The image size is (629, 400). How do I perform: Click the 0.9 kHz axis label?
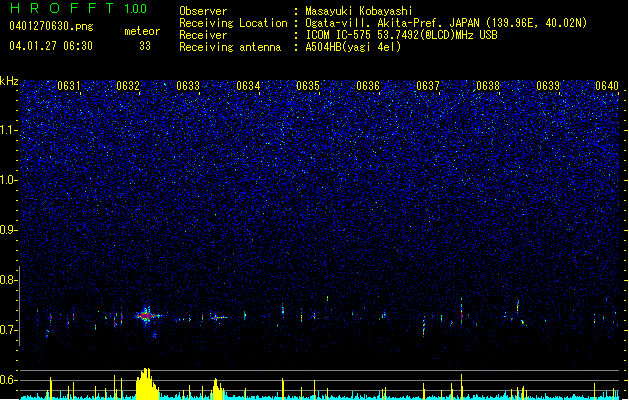coord(9,230)
